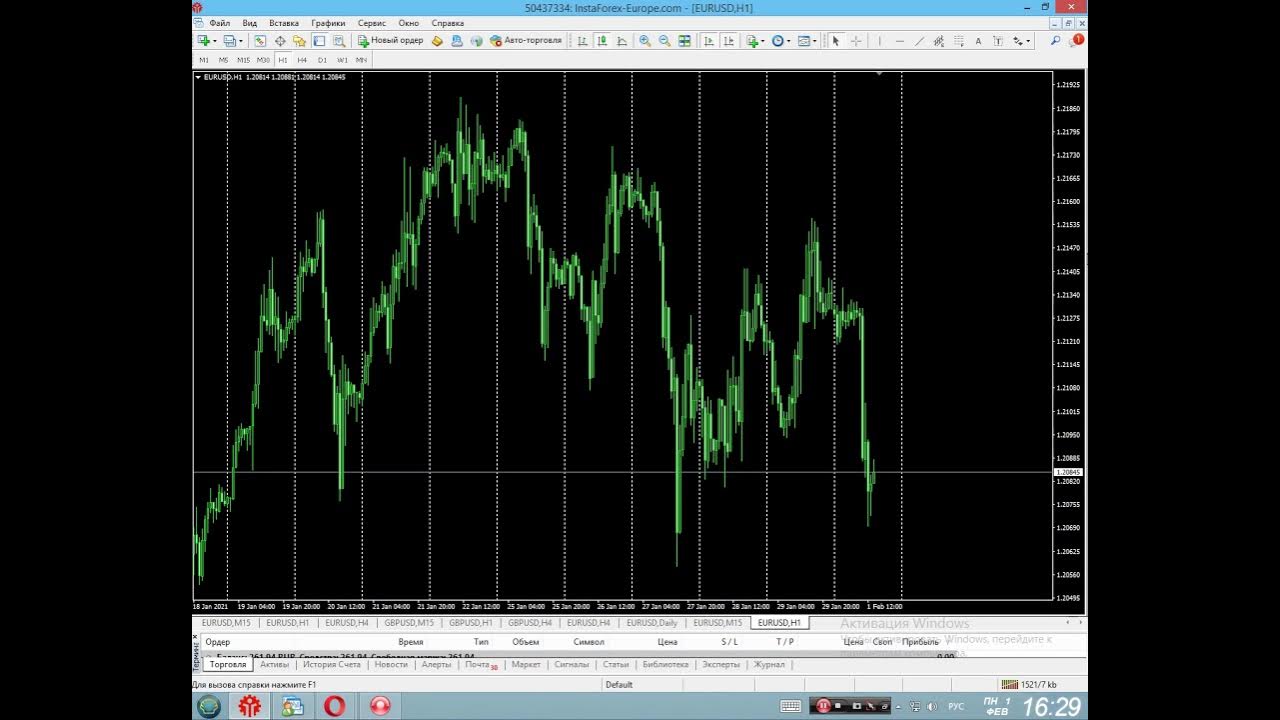Viewport: 1280px width, 720px height.
Task: Open the Файл menu
Action: (x=219, y=23)
